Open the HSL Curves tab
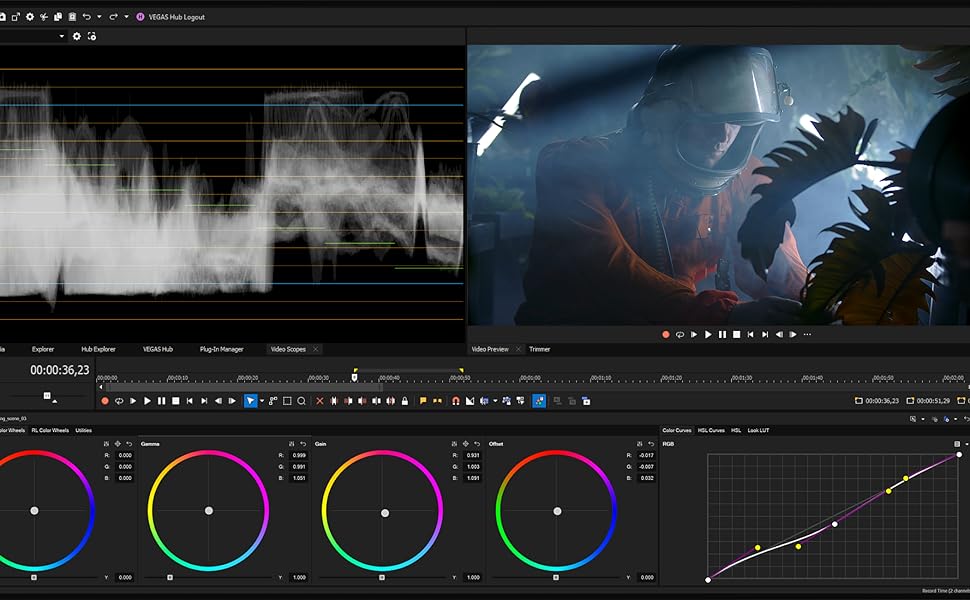 pos(711,430)
